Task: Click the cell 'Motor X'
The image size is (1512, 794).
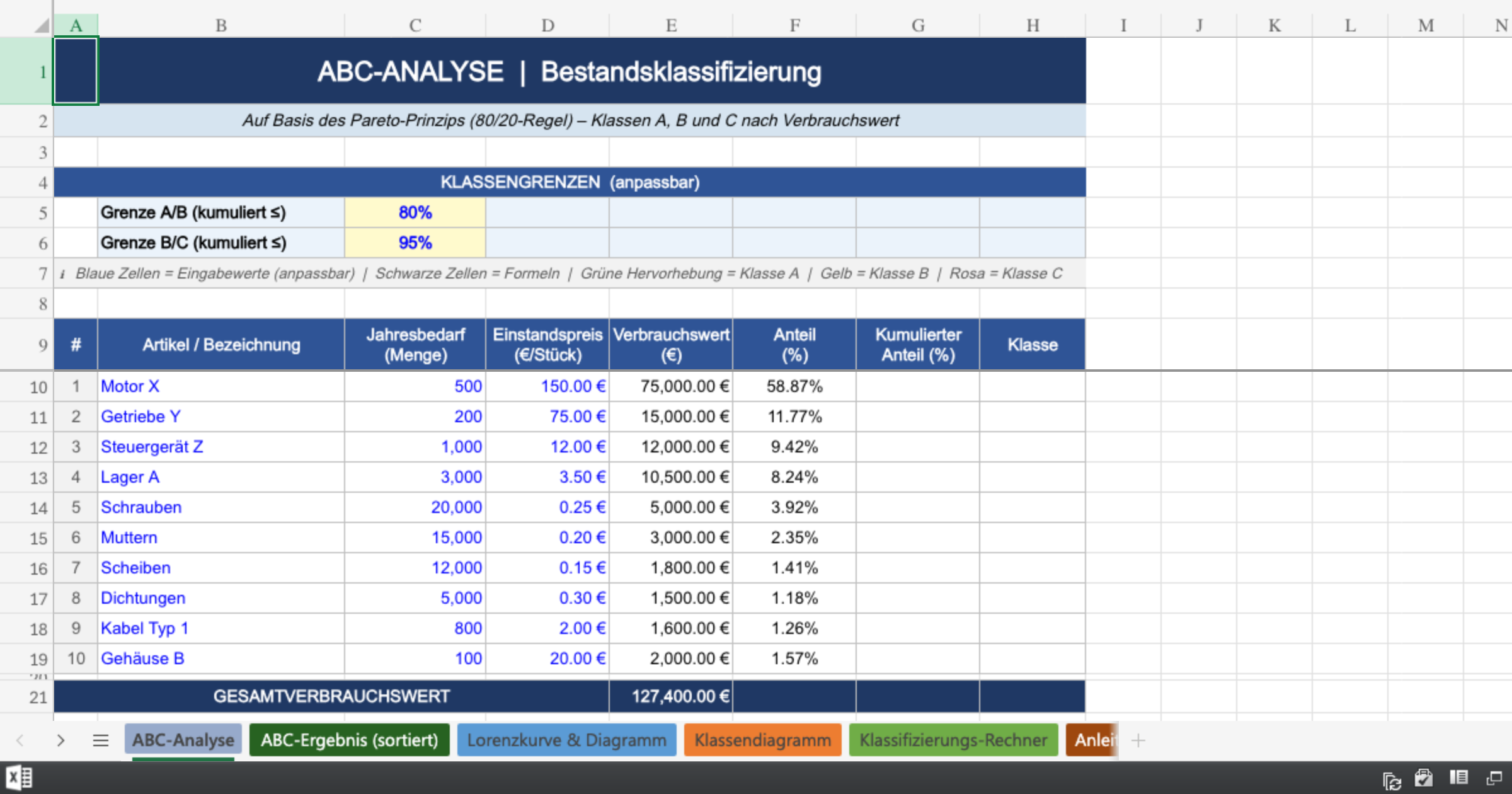Action: tap(221, 386)
